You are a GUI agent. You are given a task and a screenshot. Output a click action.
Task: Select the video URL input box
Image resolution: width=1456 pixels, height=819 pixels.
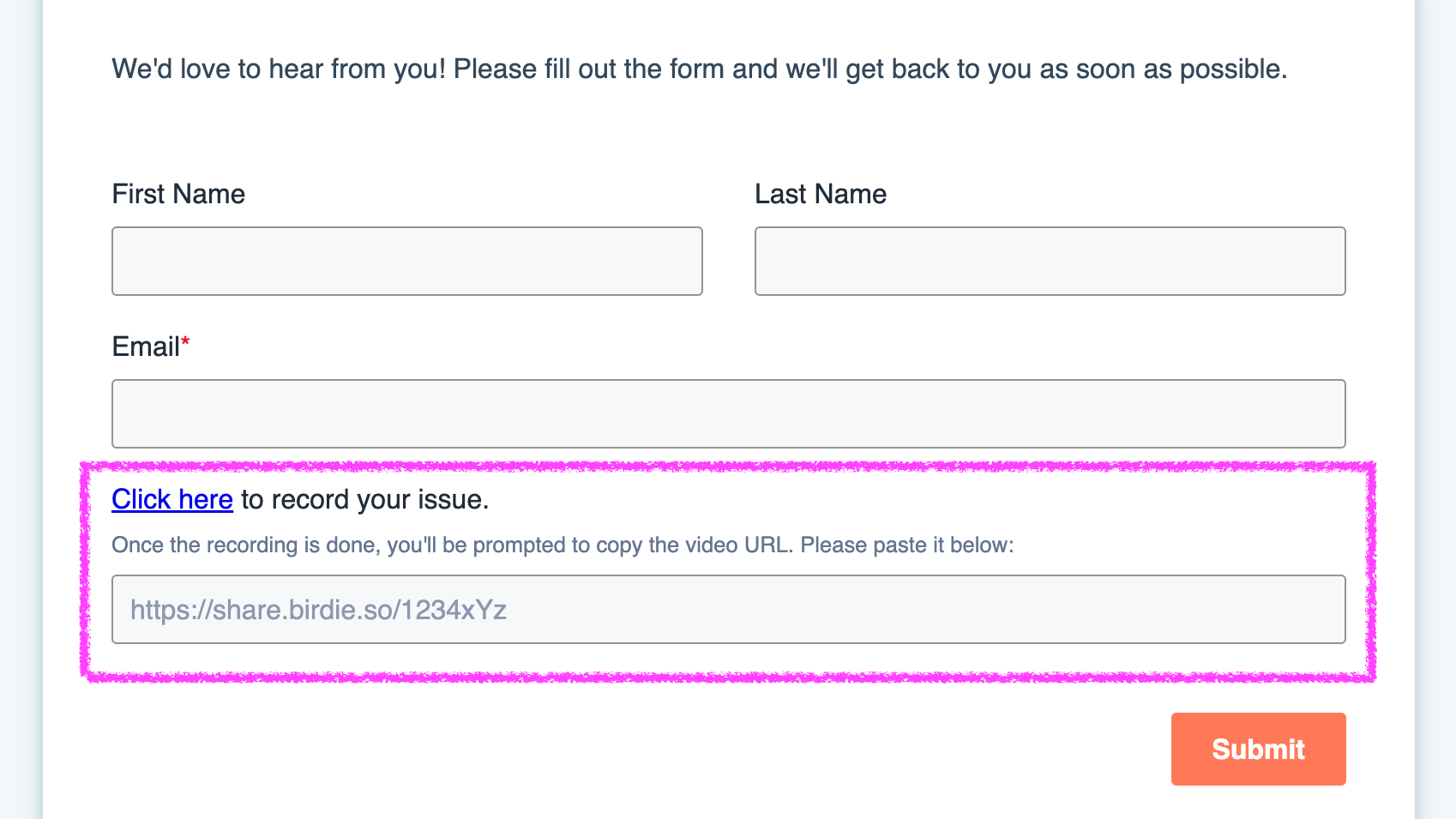728,609
